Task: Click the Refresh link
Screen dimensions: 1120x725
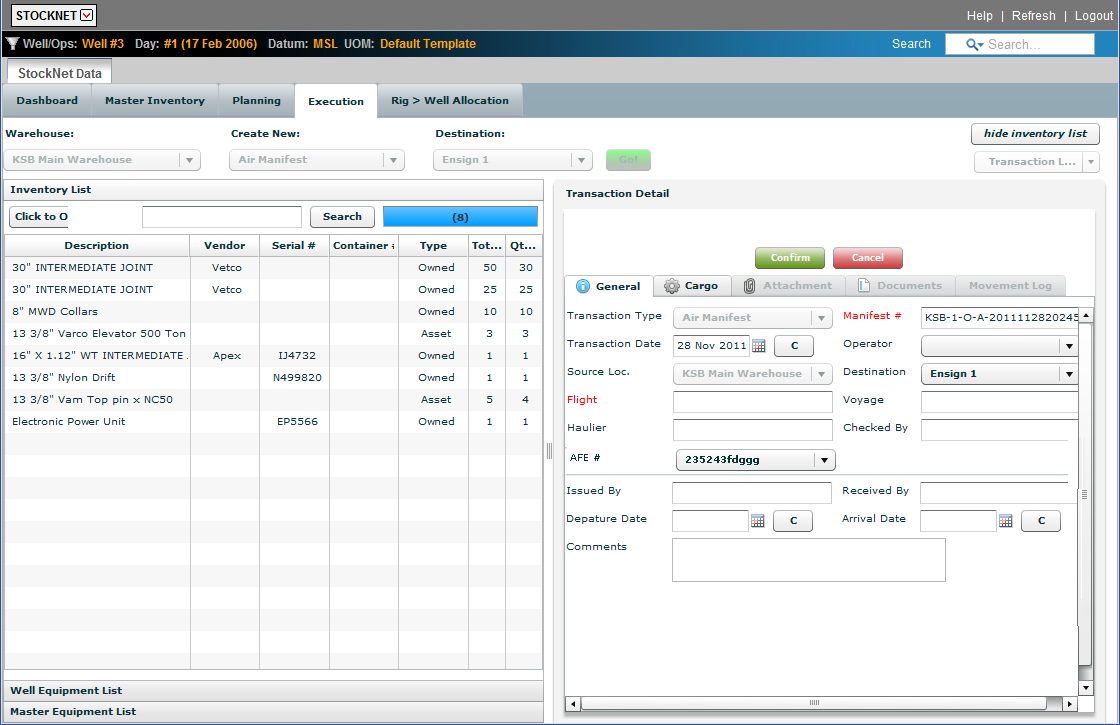Action: (1034, 16)
